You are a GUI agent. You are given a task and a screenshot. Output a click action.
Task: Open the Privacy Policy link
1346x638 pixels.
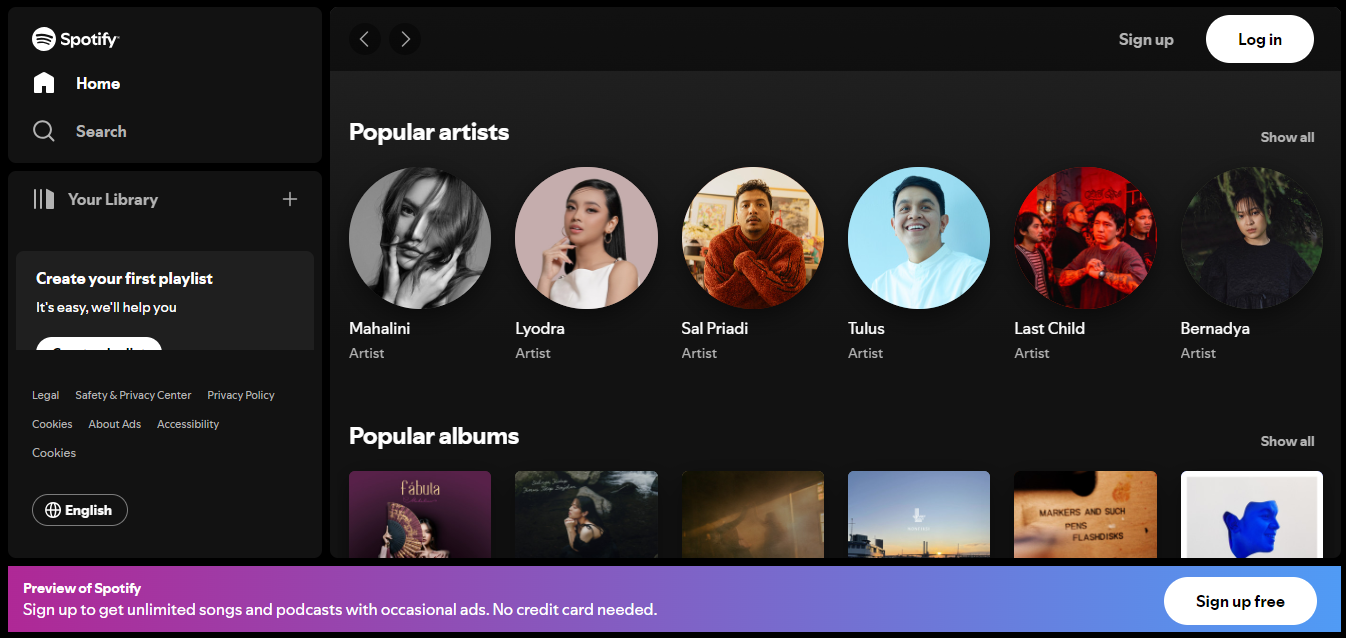point(241,395)
